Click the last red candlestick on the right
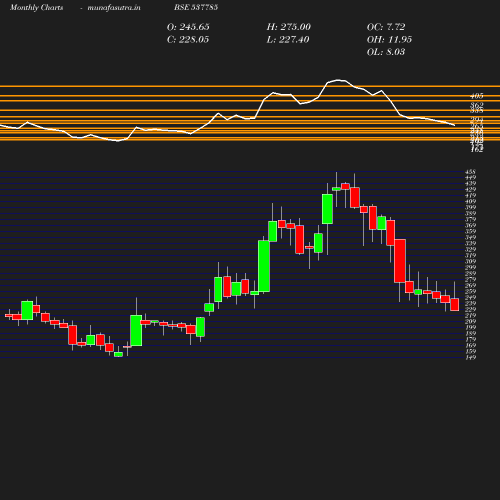 pyautogui.click(x=455, y=305)
